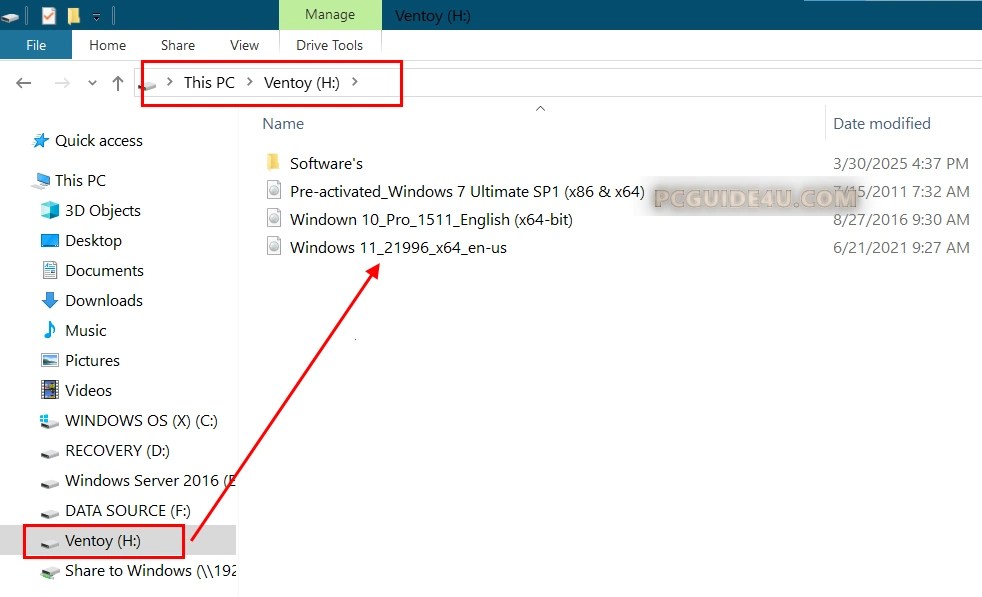Click DATA SOURCE (F:) drive icon

coord(49,513)
